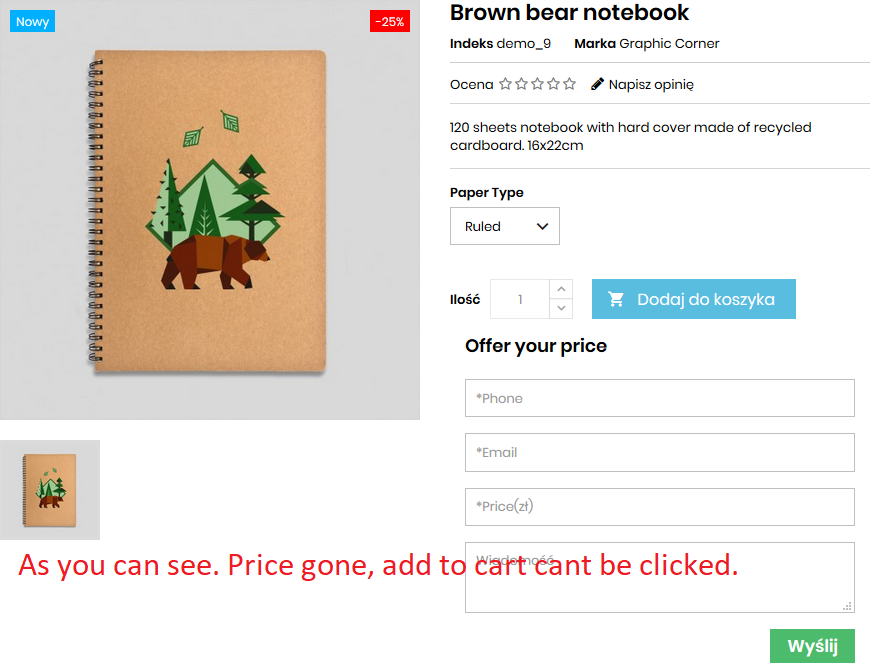Click the Wiadomość message textarea
The image size is (876, 670).
click(x=660, y=577)
